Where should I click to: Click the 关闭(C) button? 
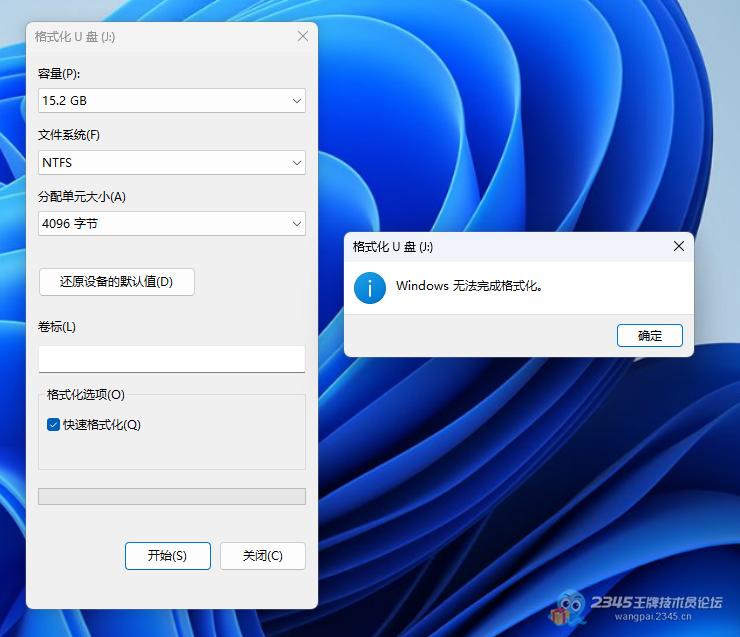[x=263, y=556]
